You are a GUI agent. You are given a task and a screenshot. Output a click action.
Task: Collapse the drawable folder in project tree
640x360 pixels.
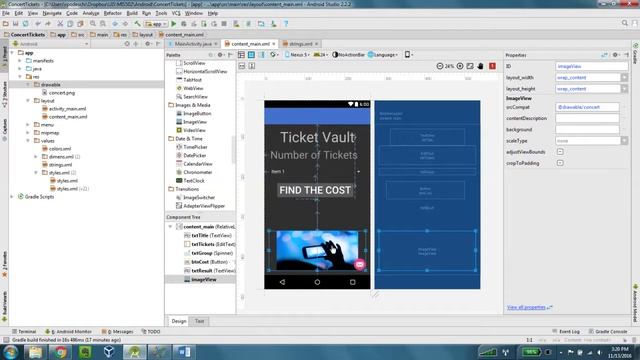[x=28, y=84]
